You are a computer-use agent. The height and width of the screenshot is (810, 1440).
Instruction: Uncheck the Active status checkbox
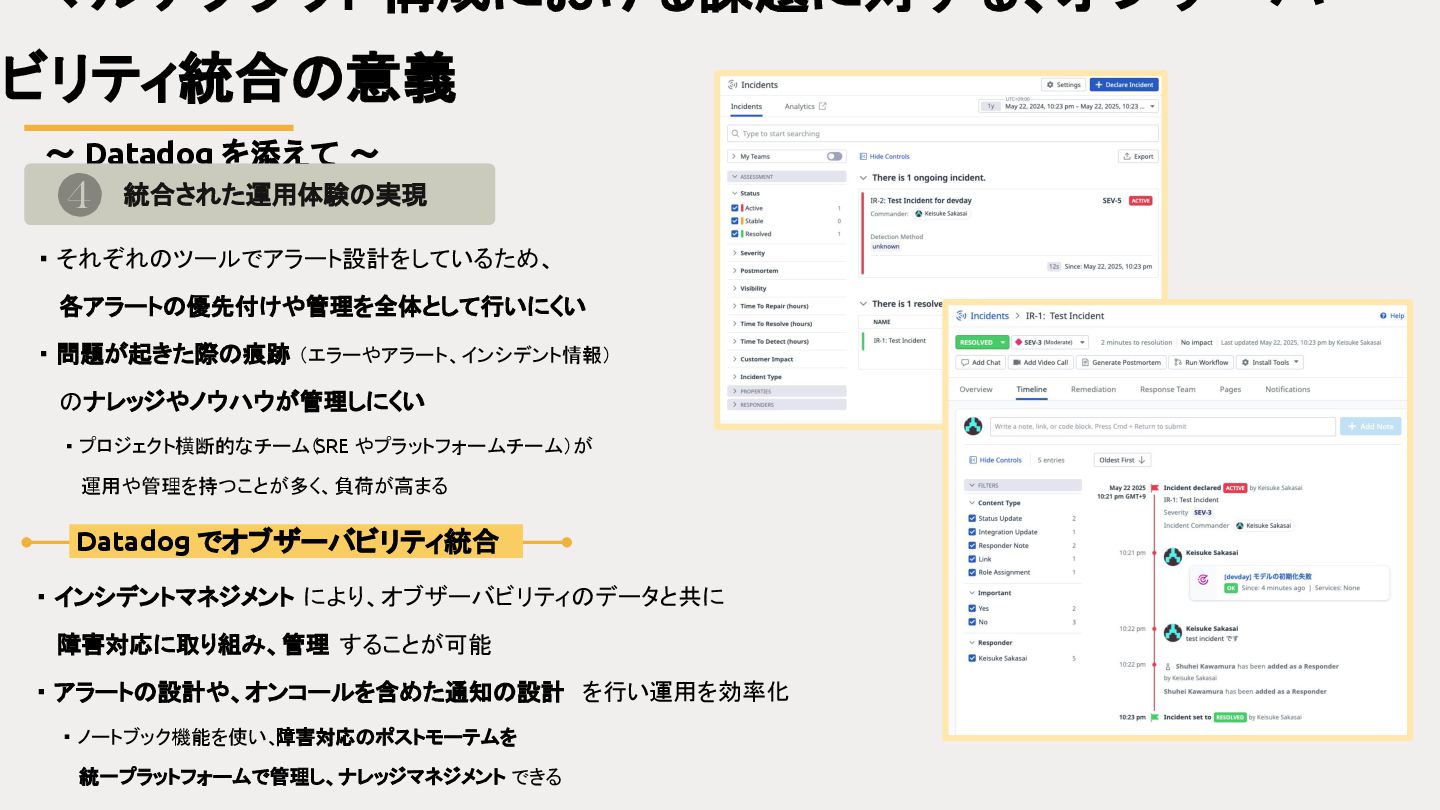click(x=735, y=208)
